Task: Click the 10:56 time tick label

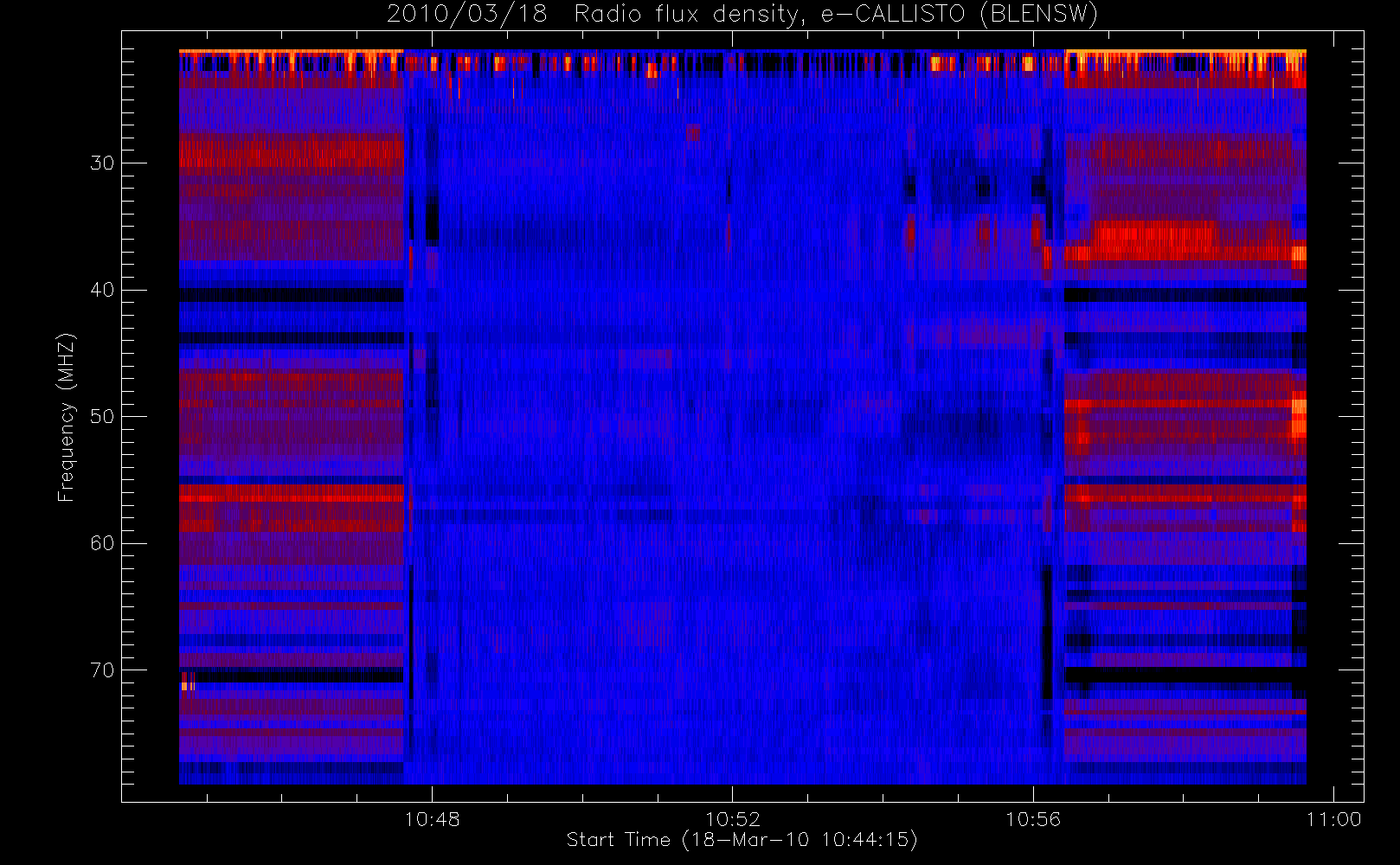Action: [1033, 819]
